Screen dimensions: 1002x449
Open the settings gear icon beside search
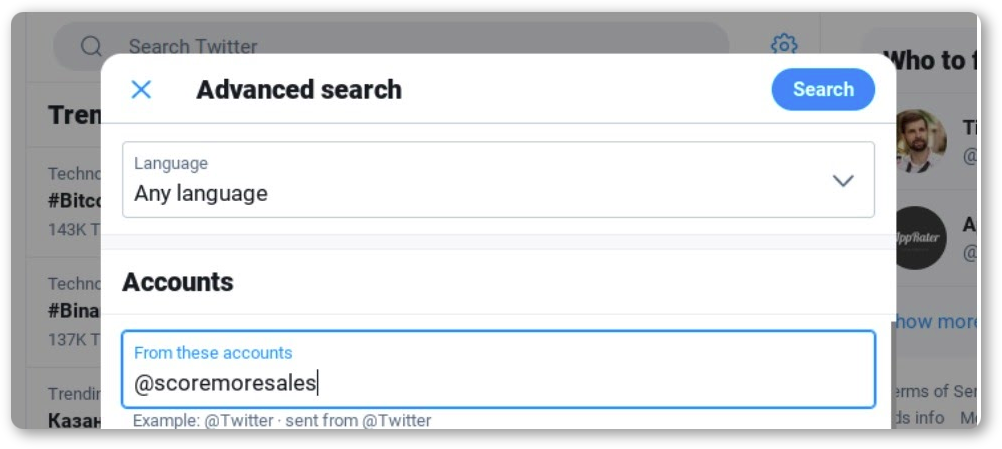point(784,45)
